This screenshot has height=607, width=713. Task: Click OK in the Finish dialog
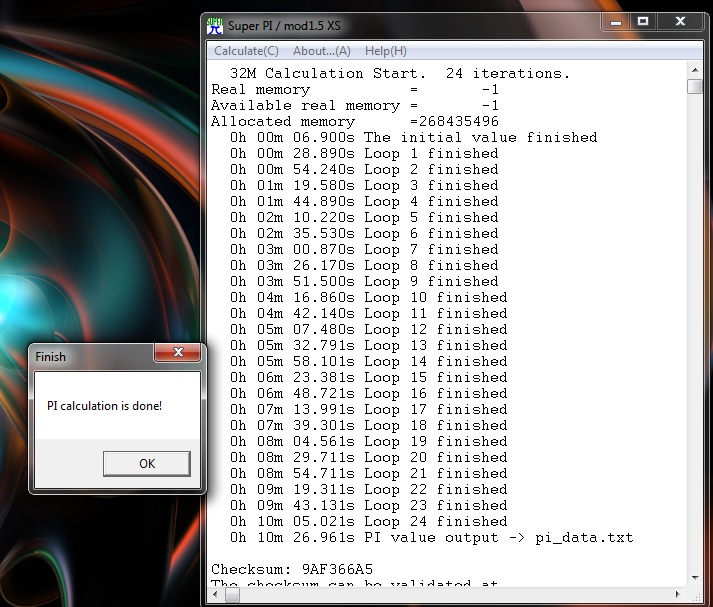pos(147,463)
